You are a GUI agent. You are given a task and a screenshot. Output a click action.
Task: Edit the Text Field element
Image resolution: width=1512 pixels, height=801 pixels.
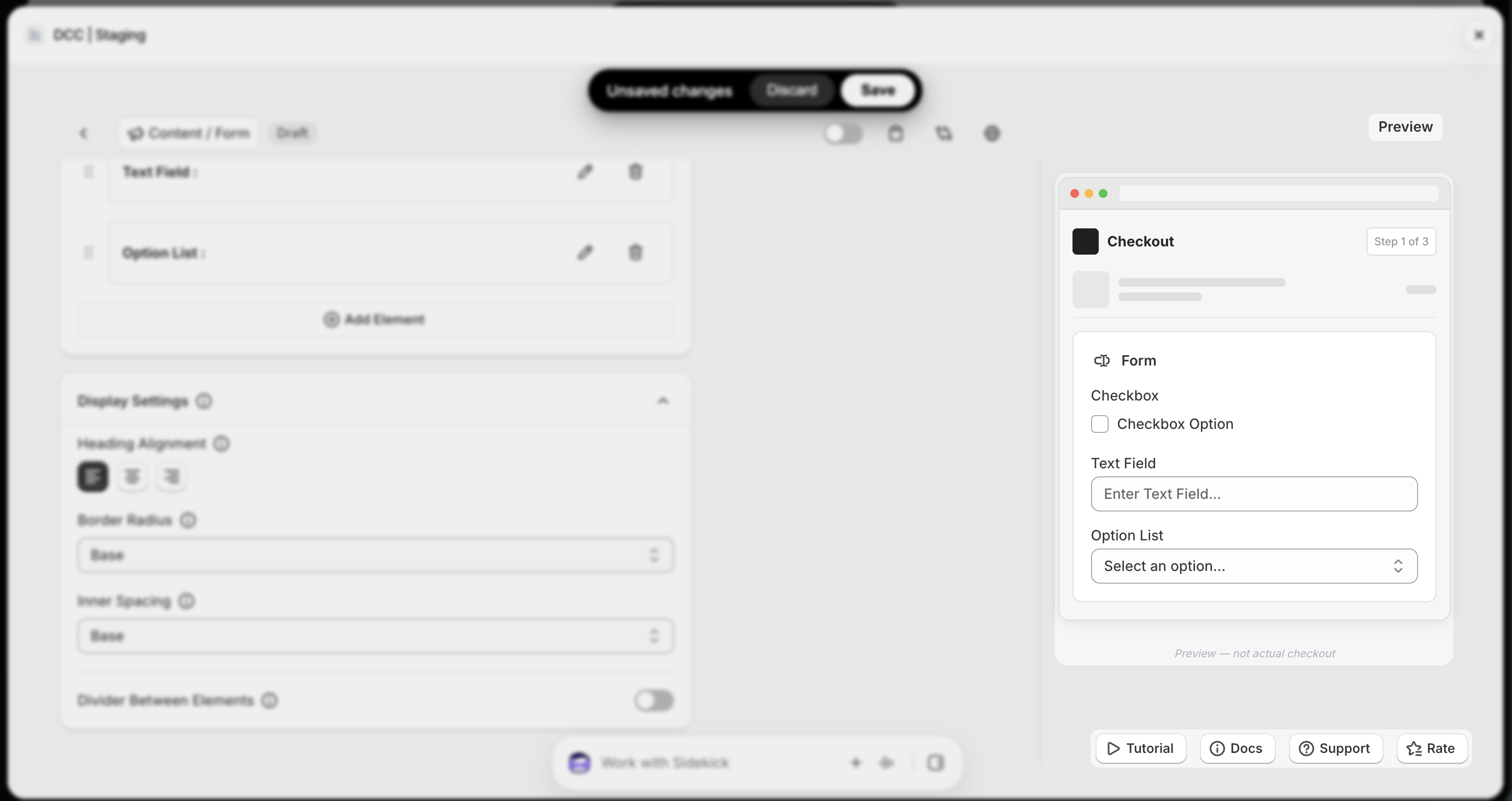[584, 172]
